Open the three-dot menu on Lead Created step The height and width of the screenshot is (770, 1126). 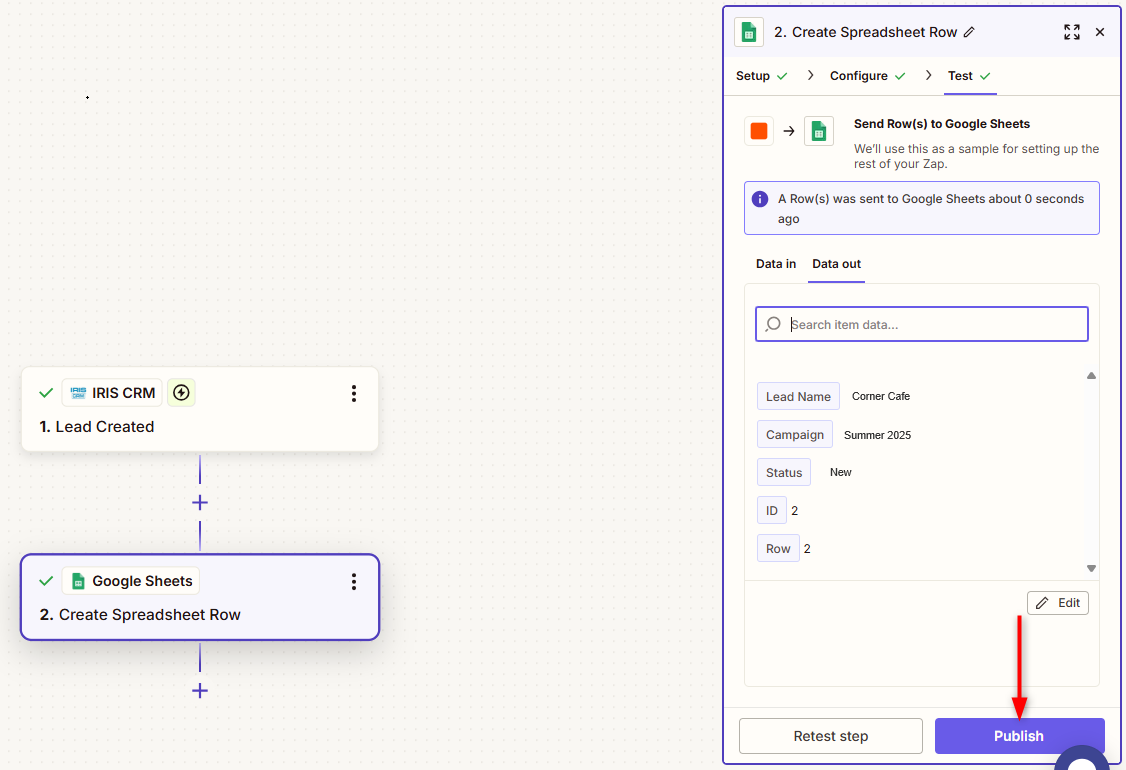[x=353, y=393]
